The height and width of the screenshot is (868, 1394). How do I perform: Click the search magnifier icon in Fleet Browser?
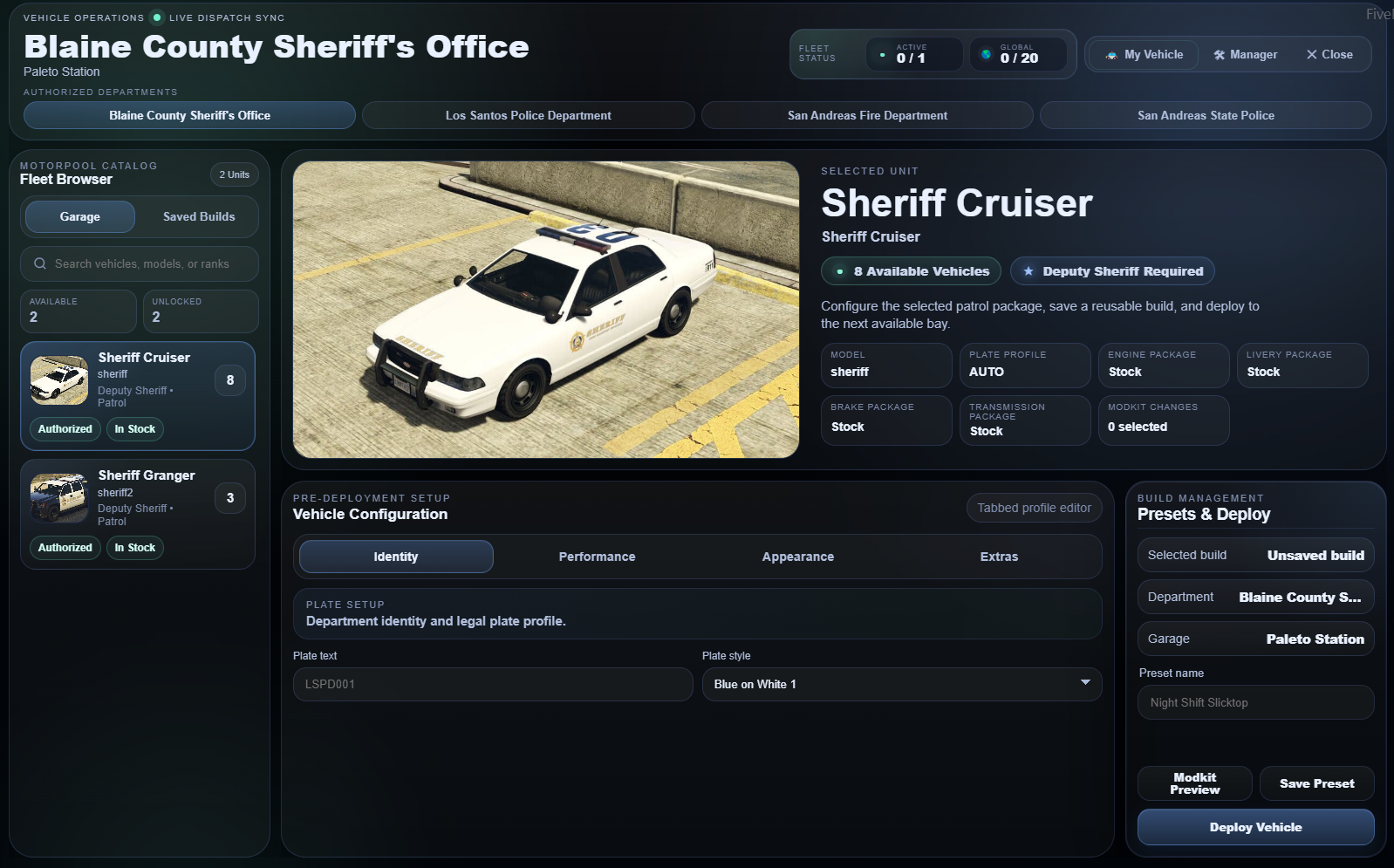coord(40,263)
